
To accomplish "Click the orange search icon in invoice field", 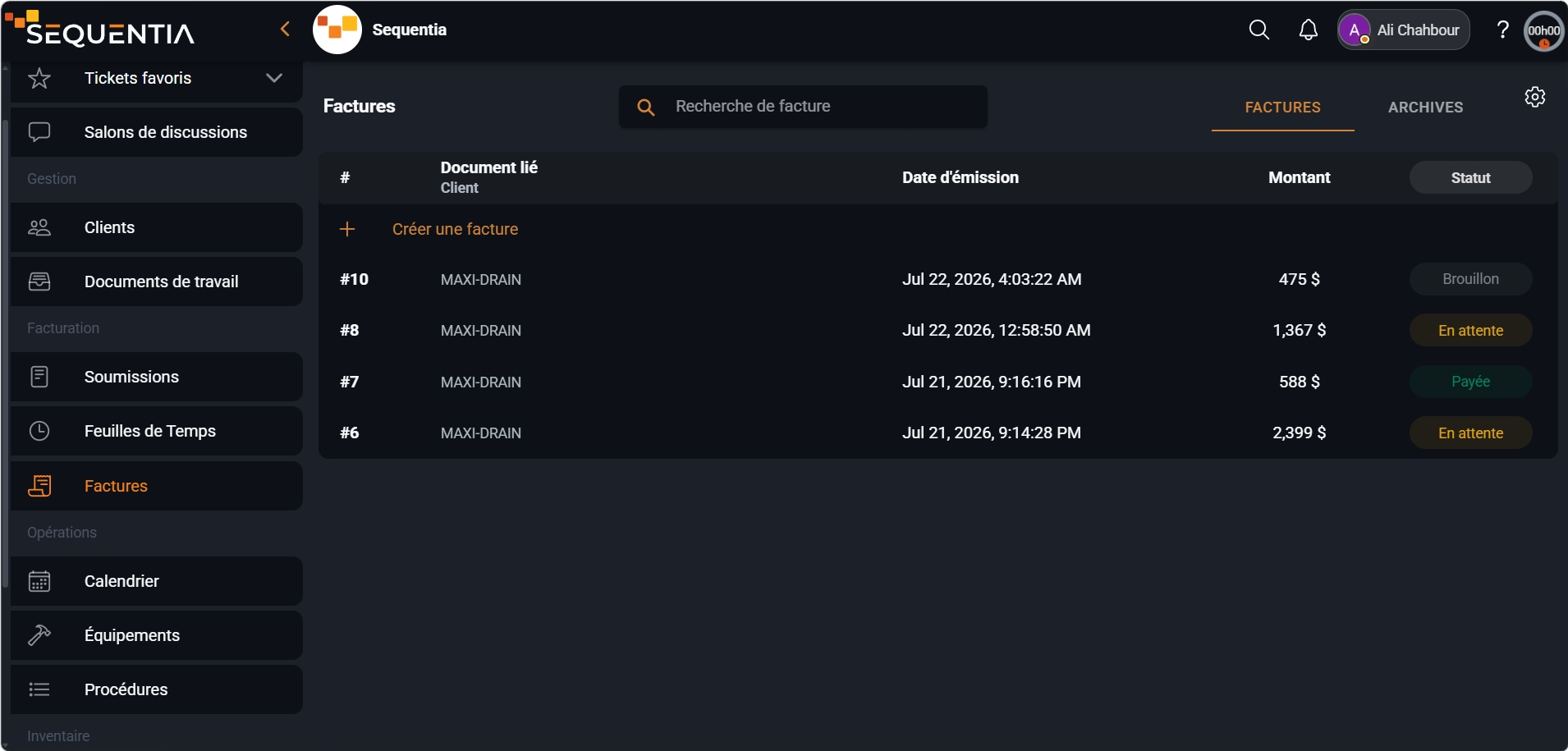I will coord(646,107).
